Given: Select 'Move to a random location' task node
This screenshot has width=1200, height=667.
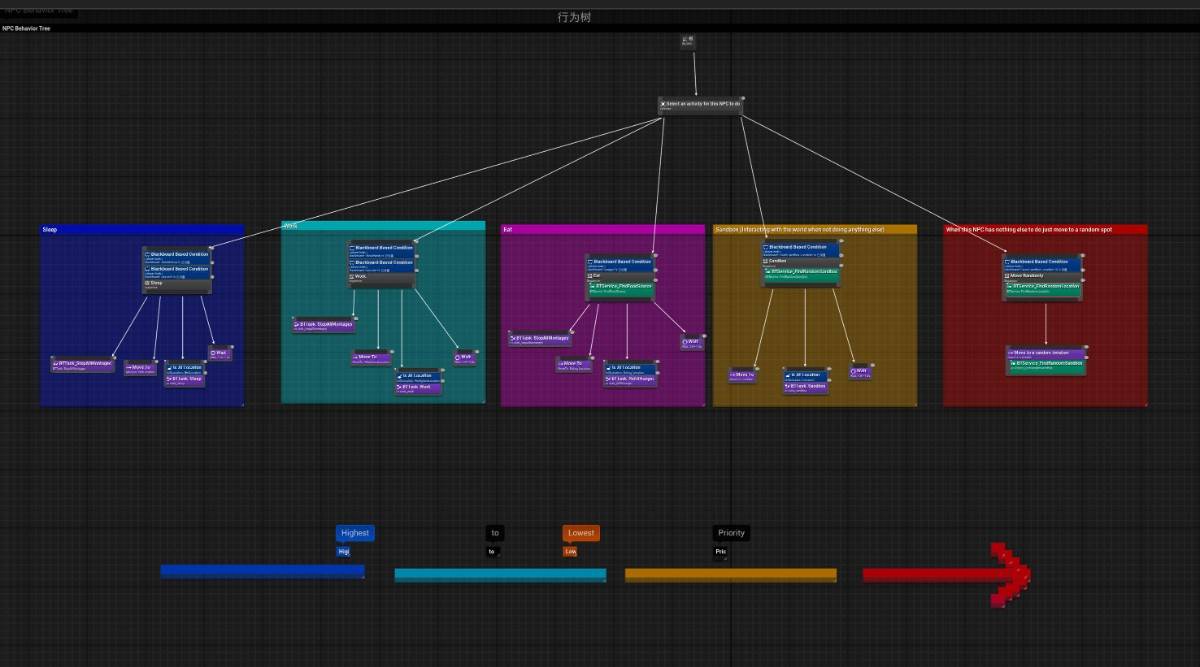Looking at the screenshot, I should point(1045,353).
